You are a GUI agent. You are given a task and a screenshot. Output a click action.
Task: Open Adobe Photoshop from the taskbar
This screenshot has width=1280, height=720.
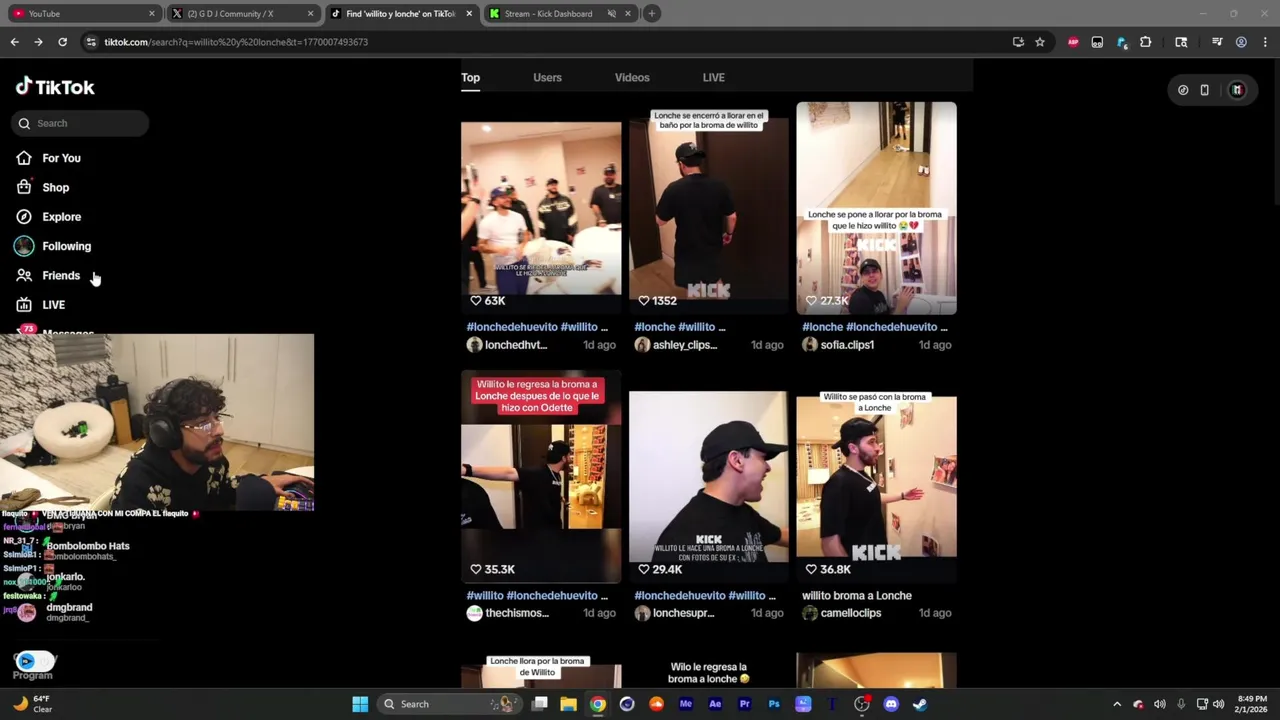pyautogui.click(x=774, y=704)
